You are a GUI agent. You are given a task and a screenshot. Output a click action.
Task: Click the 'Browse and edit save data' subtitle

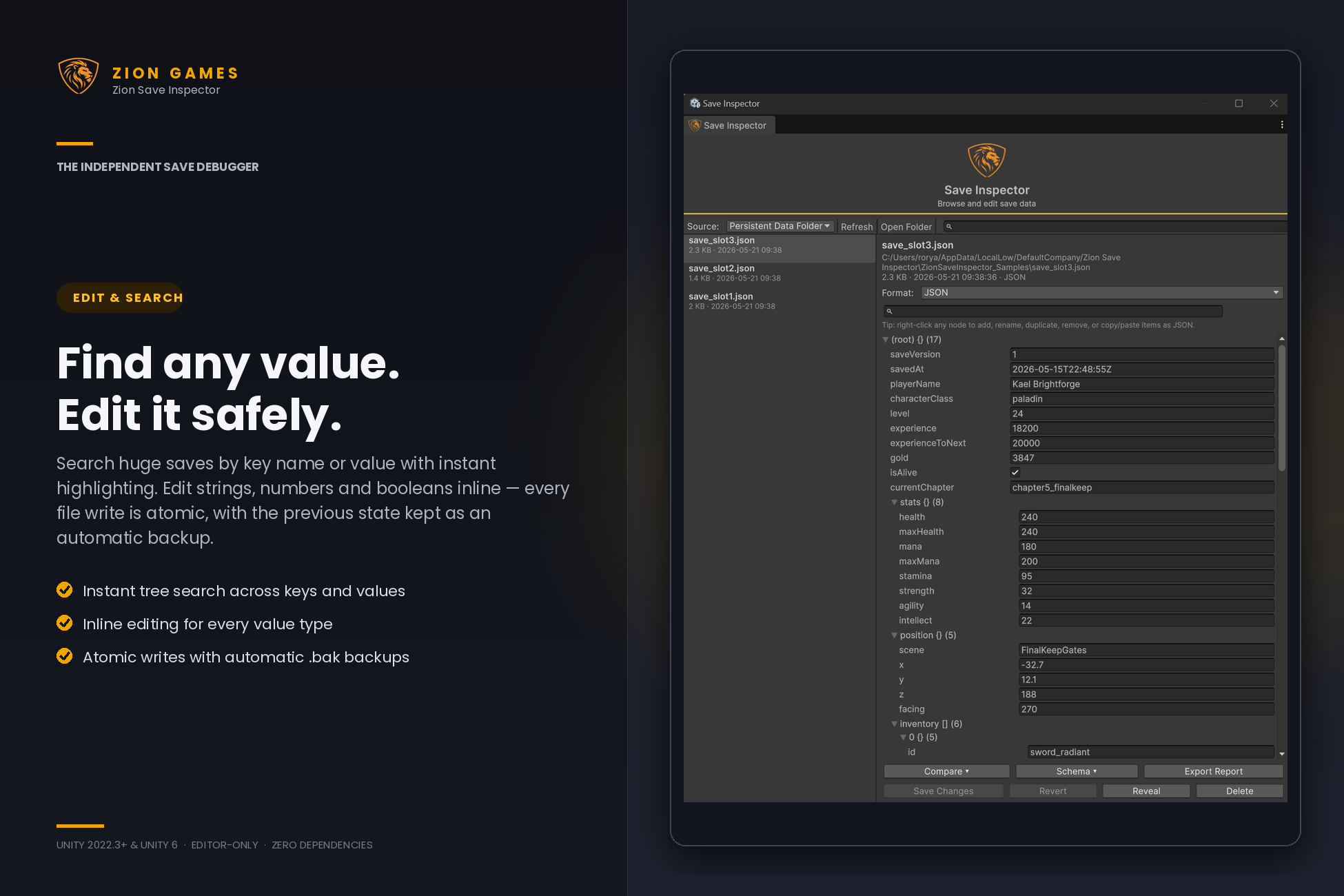[x=986, y=204]
